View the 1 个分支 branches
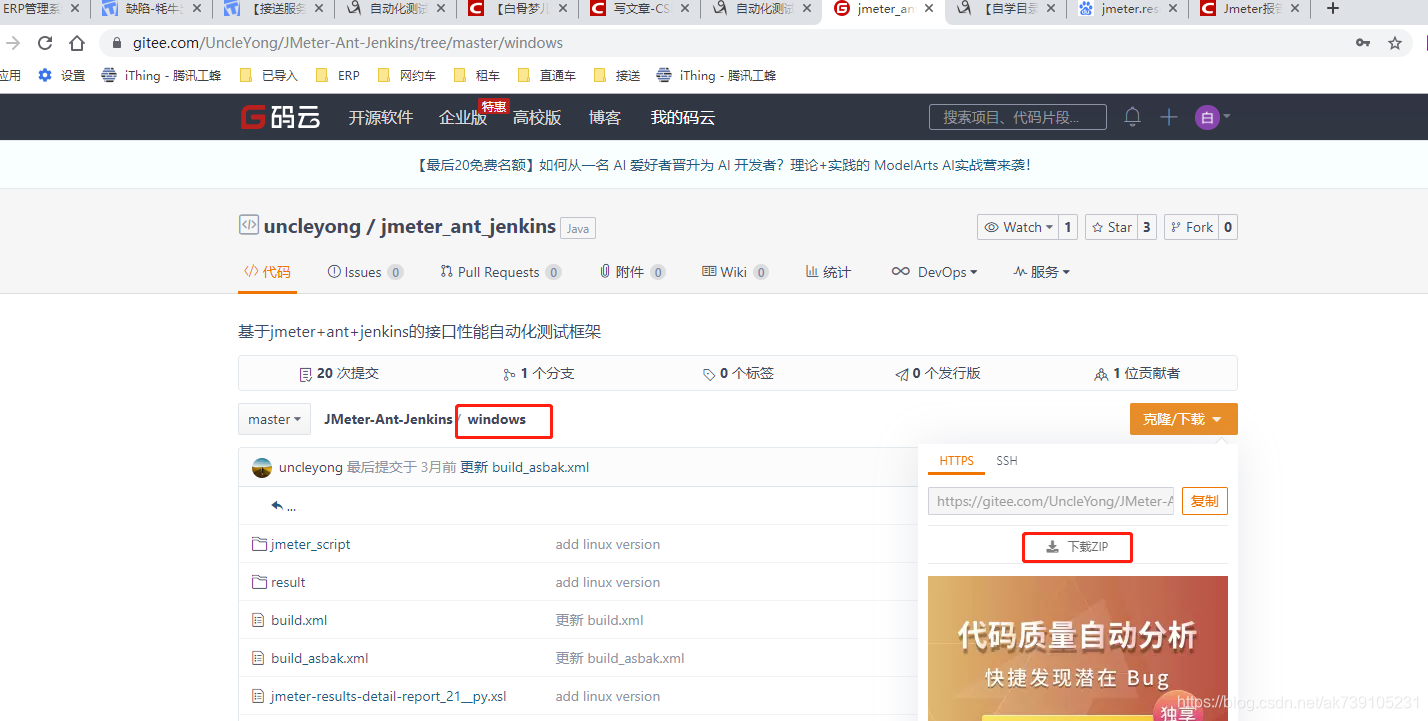The width and height of the screenshot is (1428, 721). [x=539, y=373]
